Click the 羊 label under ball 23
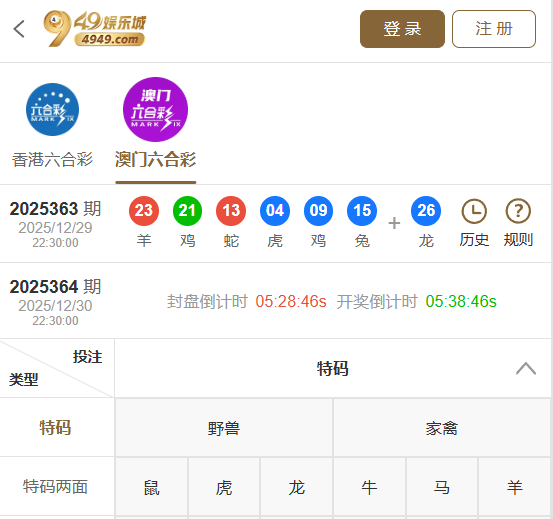The width and height of the screenshot is (553, 519). point(144,241)
